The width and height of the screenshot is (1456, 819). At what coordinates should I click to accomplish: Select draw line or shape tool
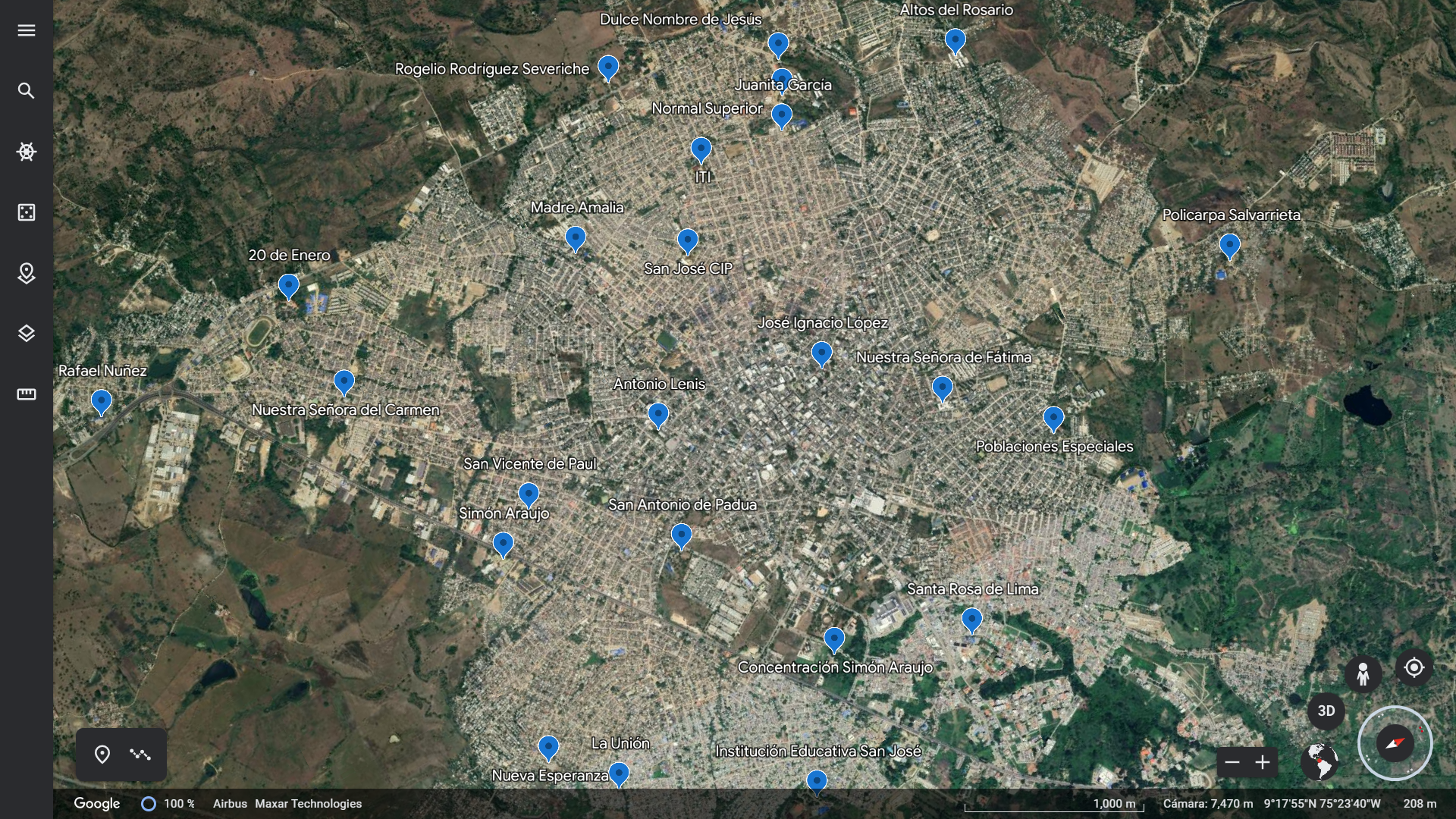pos(140,755)
